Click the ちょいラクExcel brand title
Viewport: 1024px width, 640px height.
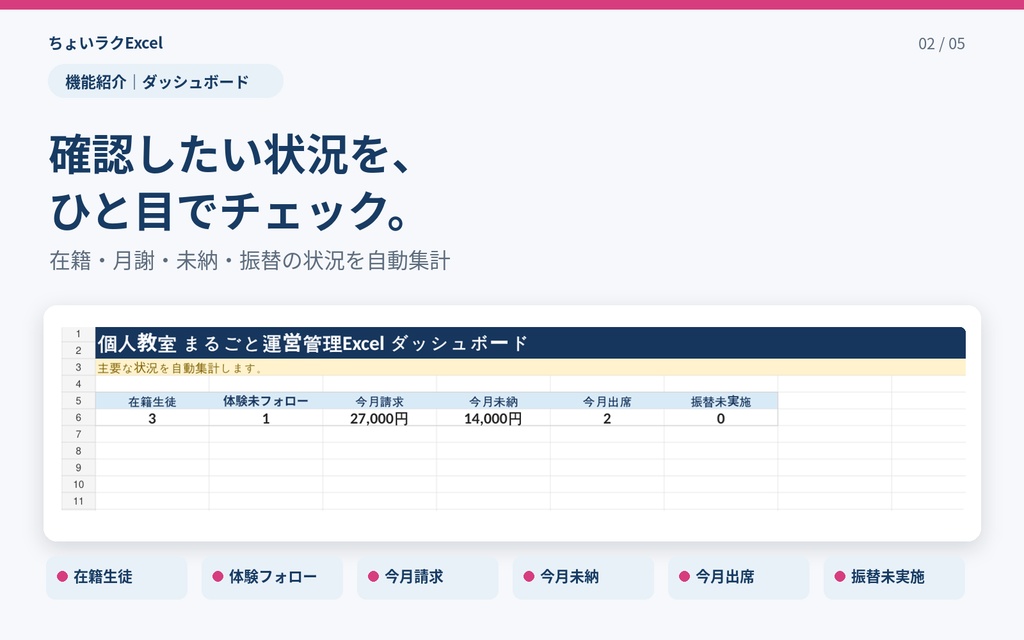click(106, 43)
